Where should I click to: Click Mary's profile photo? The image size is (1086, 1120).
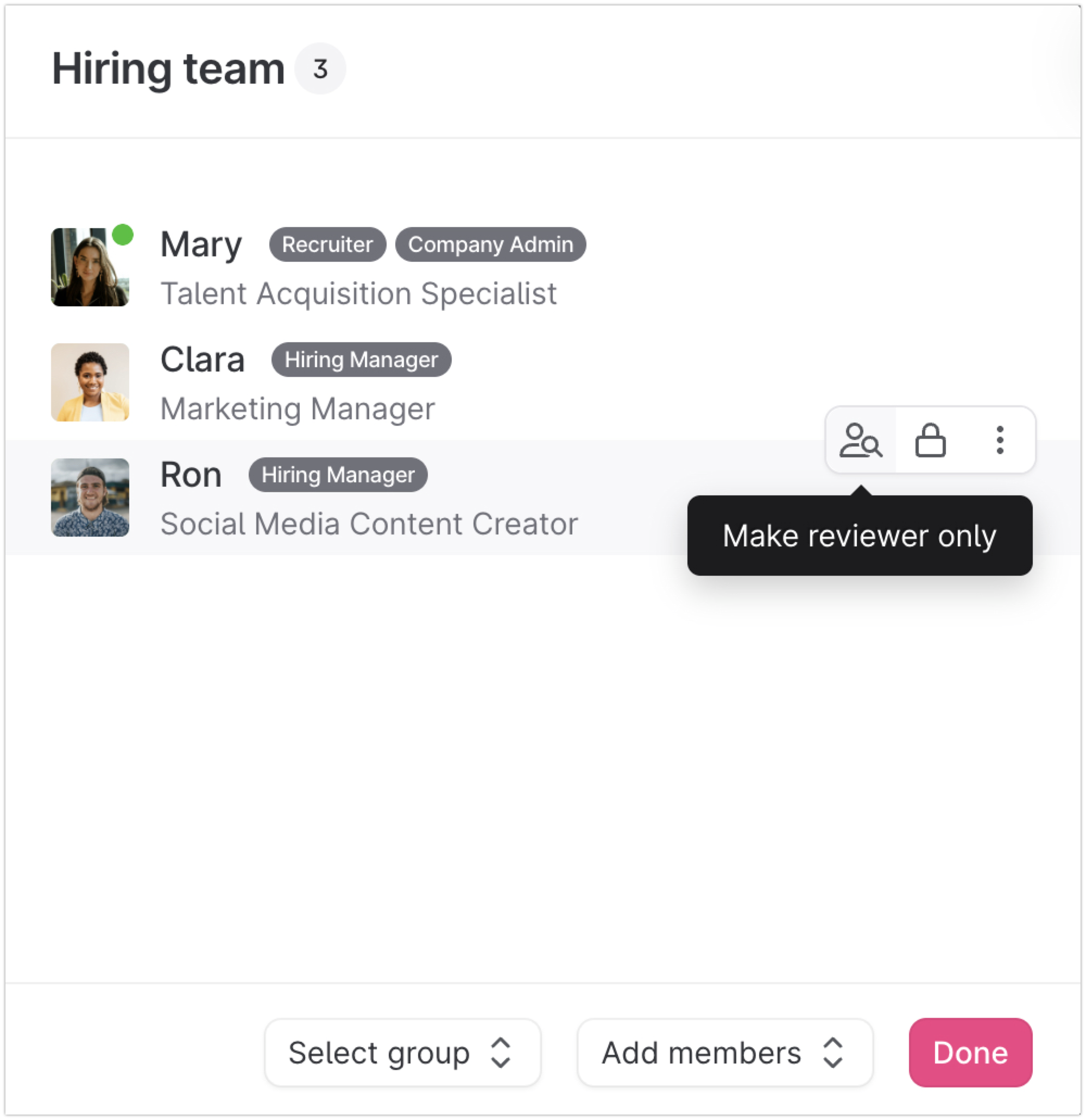point(90,267)
